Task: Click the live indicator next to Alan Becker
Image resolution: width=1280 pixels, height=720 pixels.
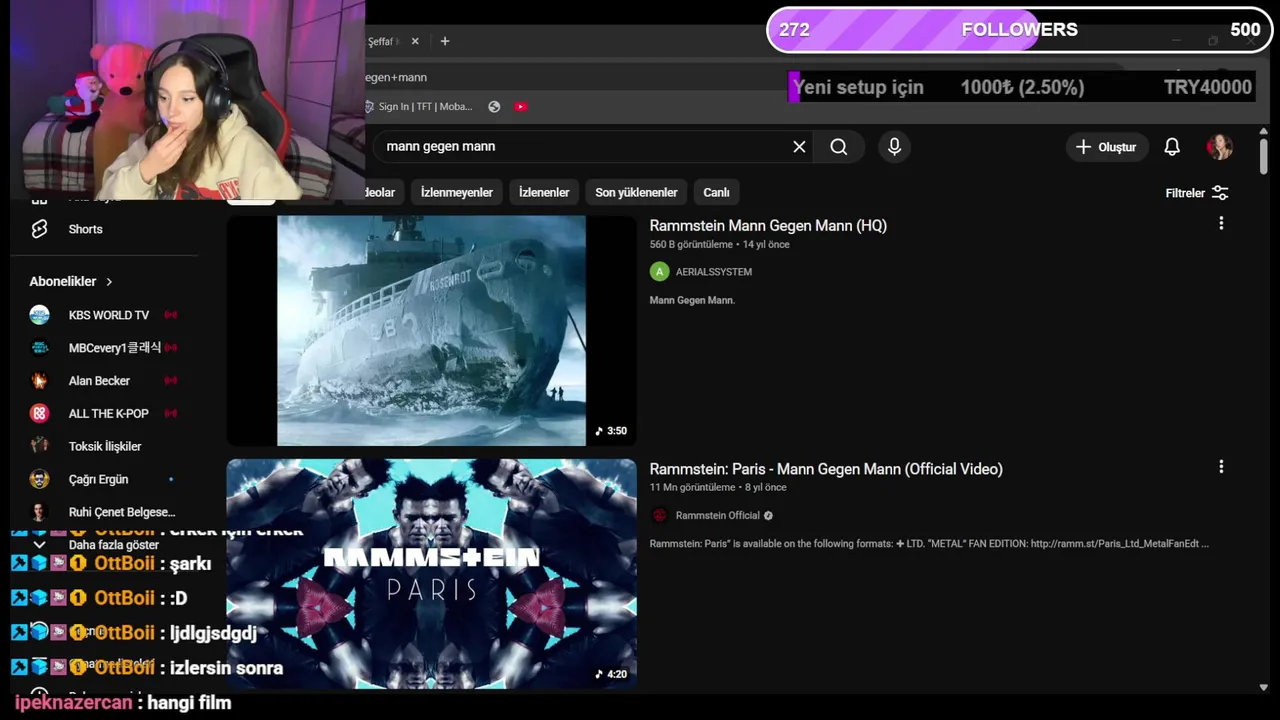Action: [x=171, y=381]
